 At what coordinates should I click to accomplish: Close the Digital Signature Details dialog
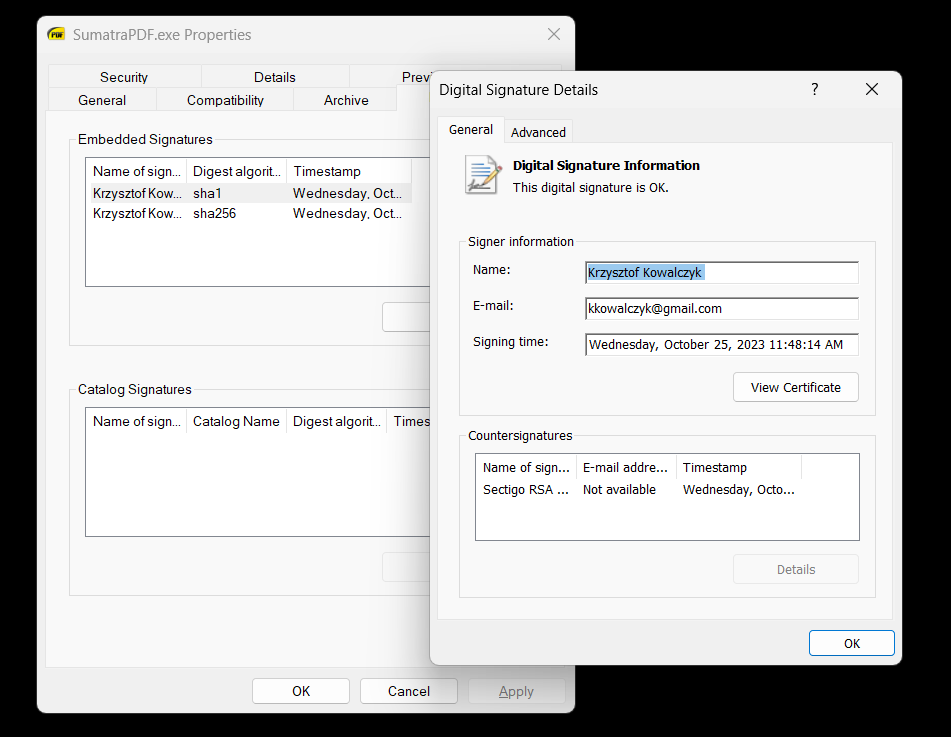(x=872, y=89)
